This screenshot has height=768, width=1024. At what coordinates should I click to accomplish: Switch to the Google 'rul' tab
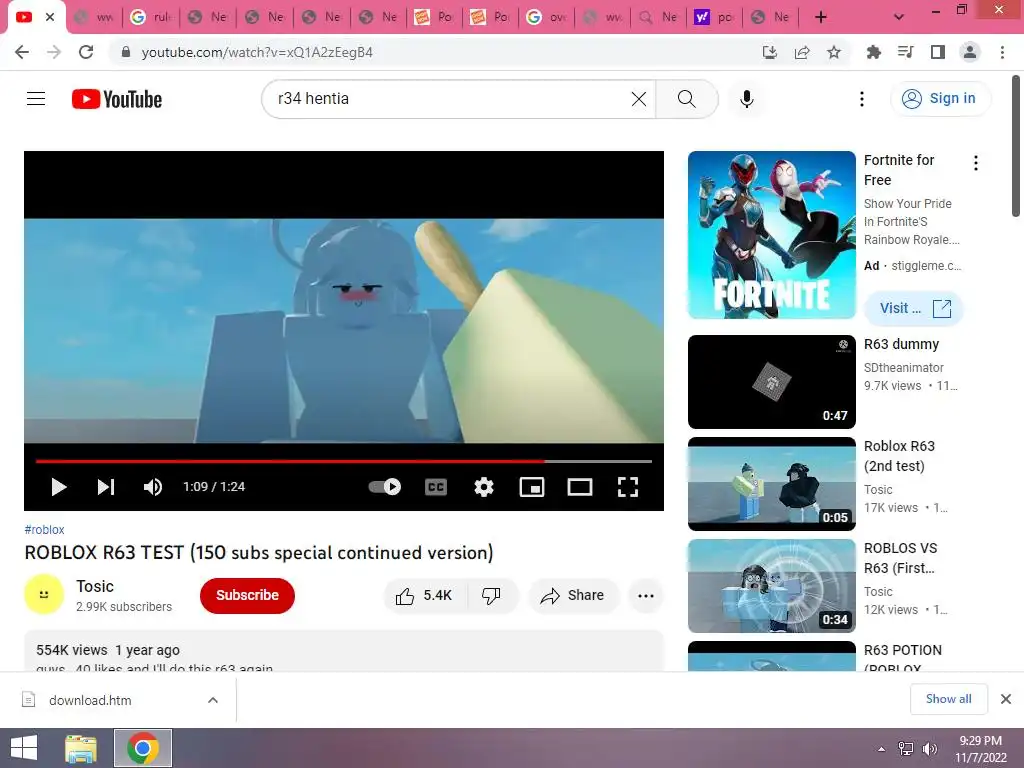point(151,17)
